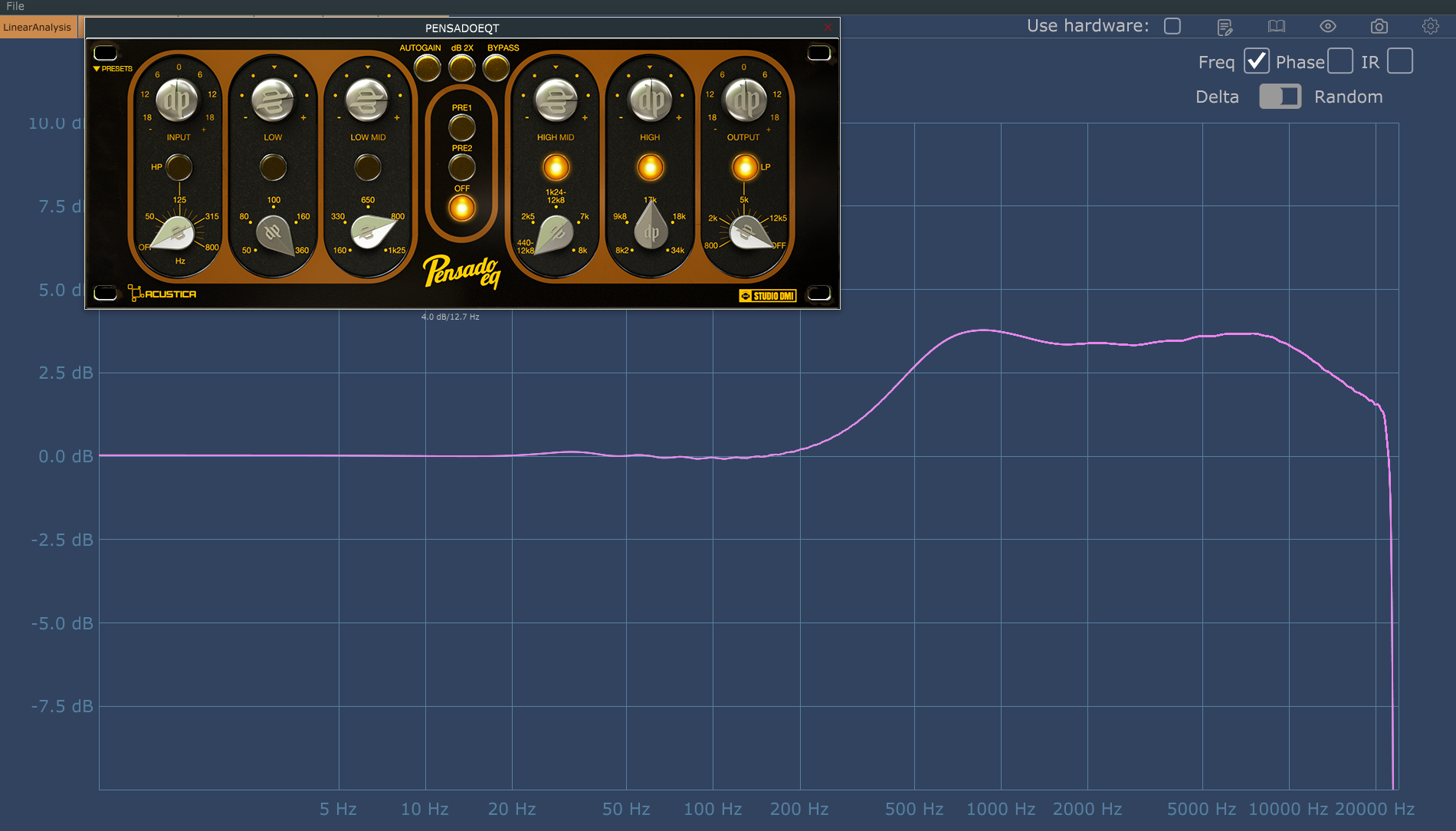Viewport: 1456px width, 831px height.
Task: Check the IR checkbox
Action: coord(1400,61)
